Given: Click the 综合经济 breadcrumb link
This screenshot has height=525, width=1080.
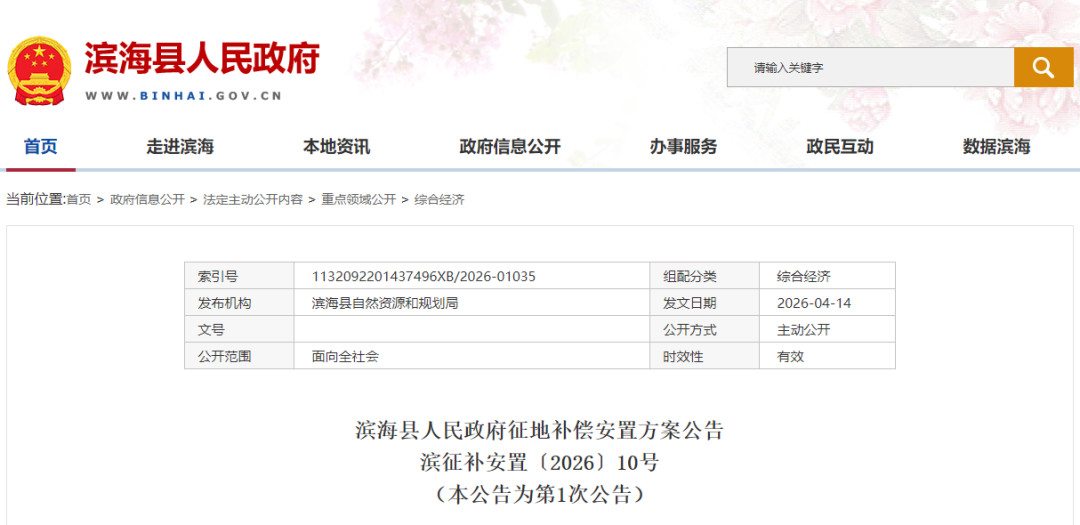Looking at the screenshot, I should [439, 200].
